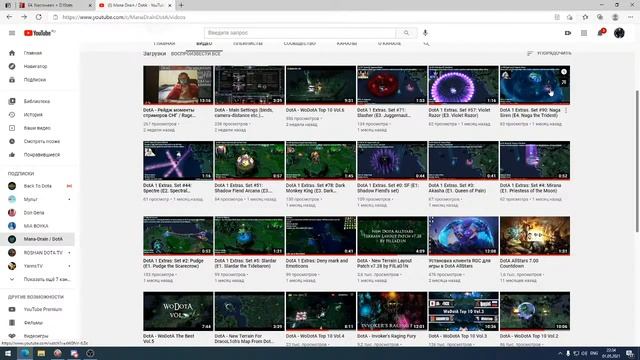
Task: Open Ваши видео in sidebar
Action: point(38,128)
